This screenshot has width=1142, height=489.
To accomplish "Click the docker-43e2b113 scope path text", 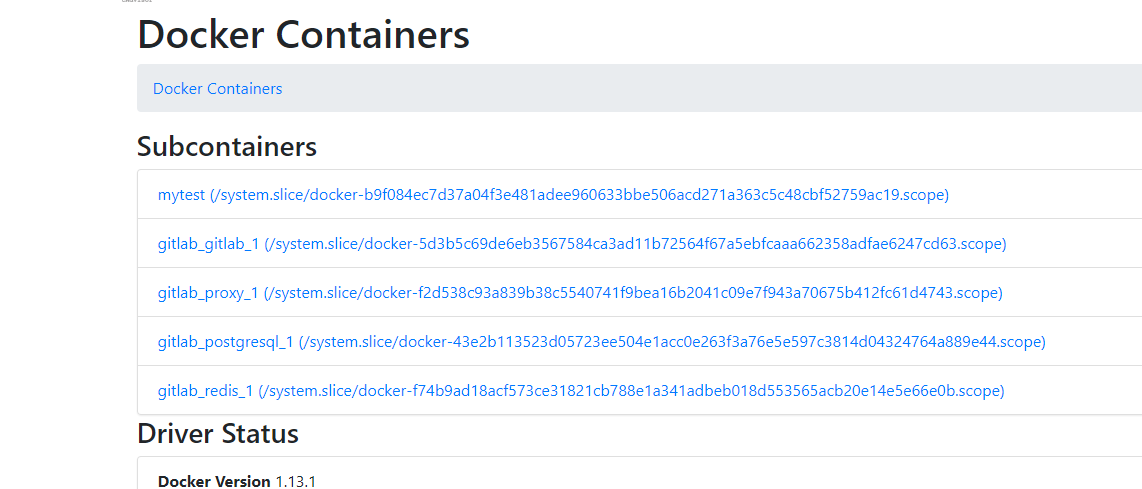I will point(672,341).
